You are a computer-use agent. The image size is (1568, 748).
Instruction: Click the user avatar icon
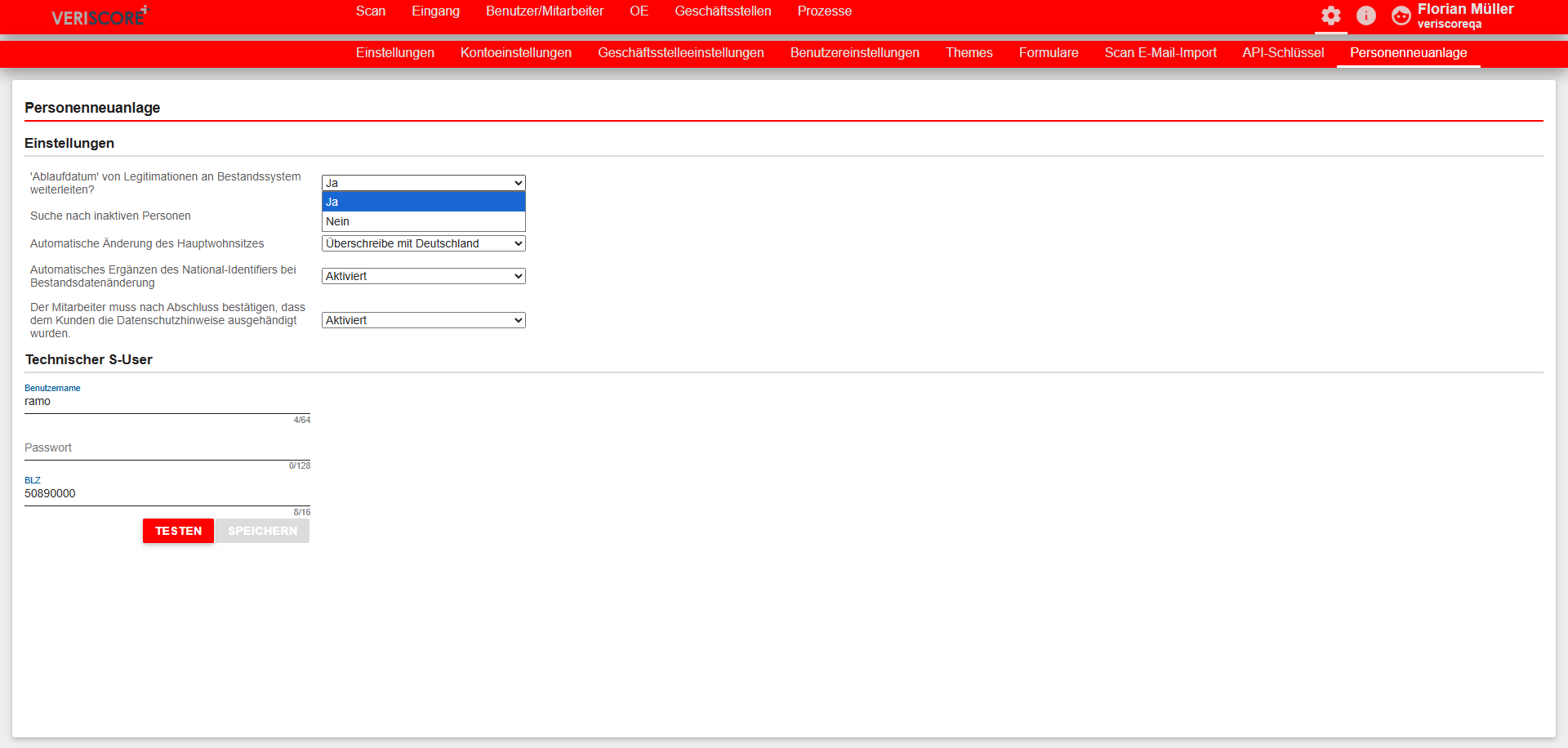1401,16
